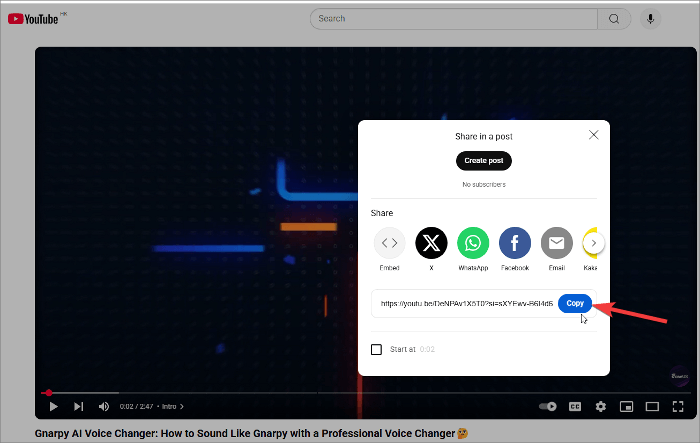Close the share dialog with X

tap(594, 134)
